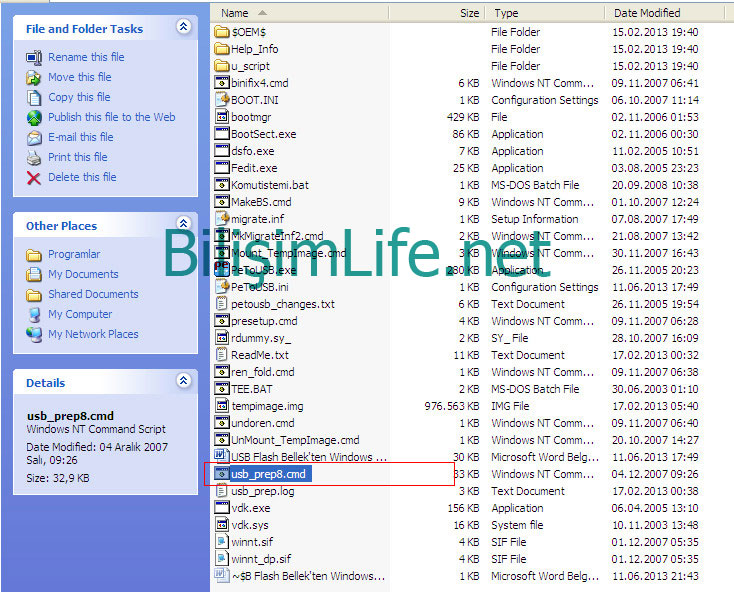This screenshot has width=734, height=592.
Task: Click the Print this file link
Action: [78, 158]
